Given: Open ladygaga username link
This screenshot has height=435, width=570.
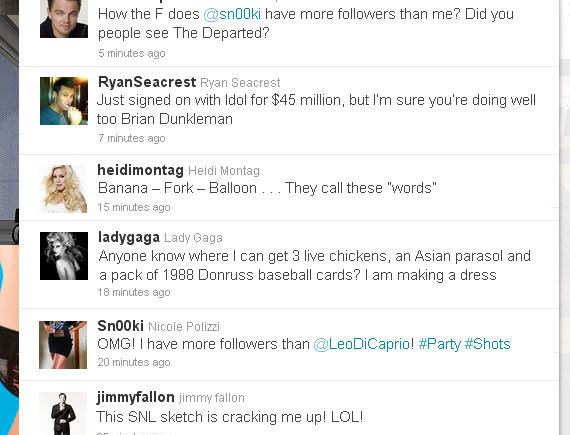Looking at the screenshot, I should click(x=129, y=237).
